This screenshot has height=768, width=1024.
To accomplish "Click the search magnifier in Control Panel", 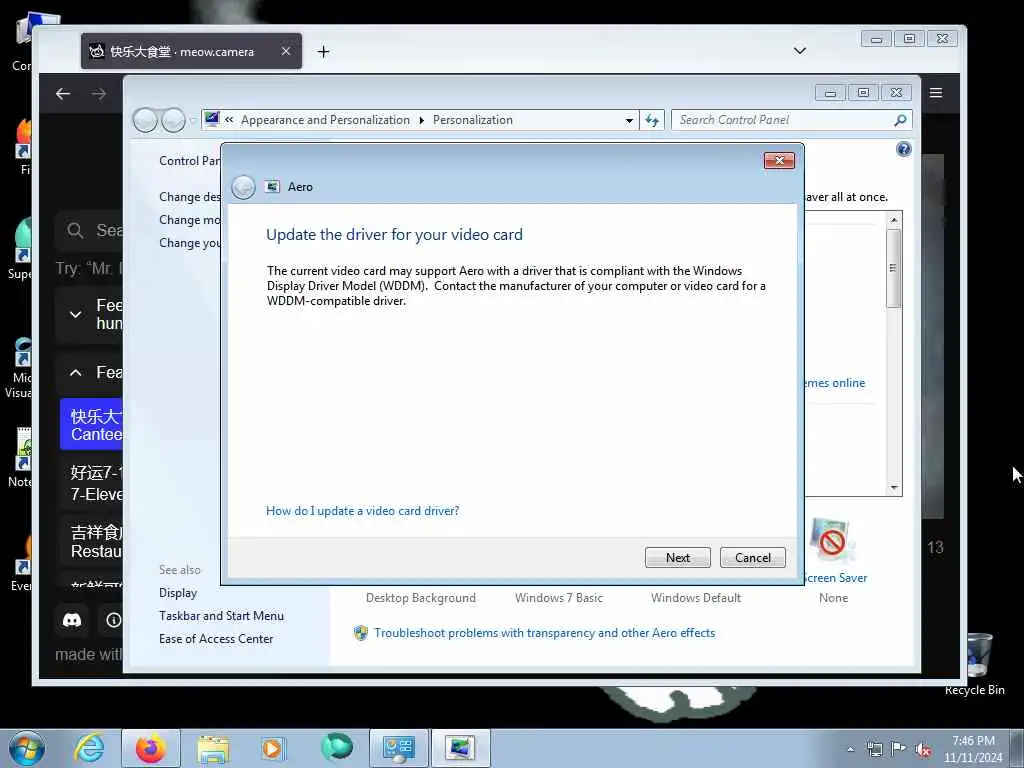I will (900, 120).
